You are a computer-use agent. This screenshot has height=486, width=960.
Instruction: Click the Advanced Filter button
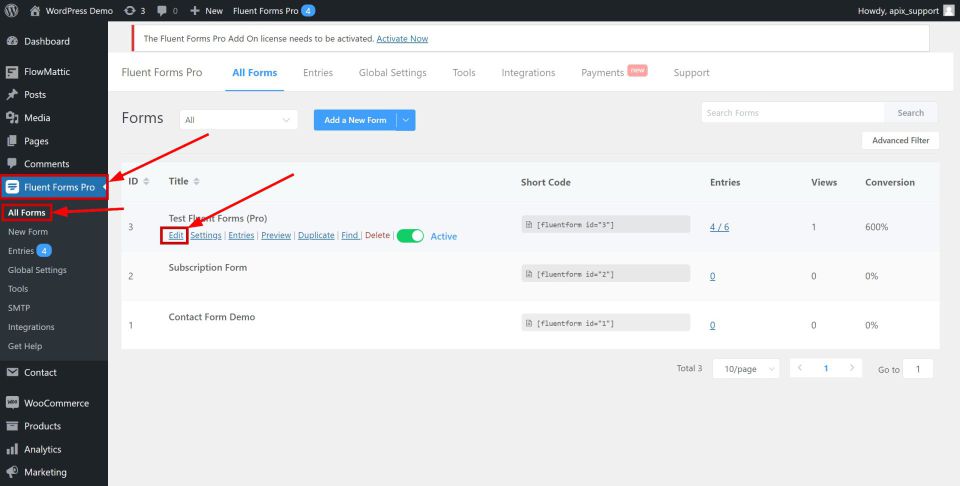click(900, 141)
